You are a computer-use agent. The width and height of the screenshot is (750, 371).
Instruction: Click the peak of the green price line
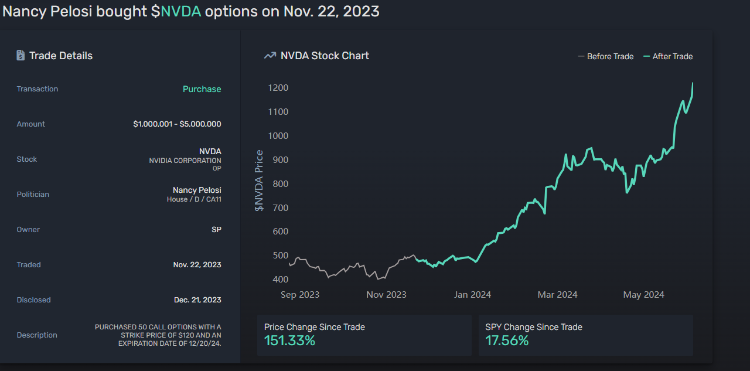[x=693, y=83]
